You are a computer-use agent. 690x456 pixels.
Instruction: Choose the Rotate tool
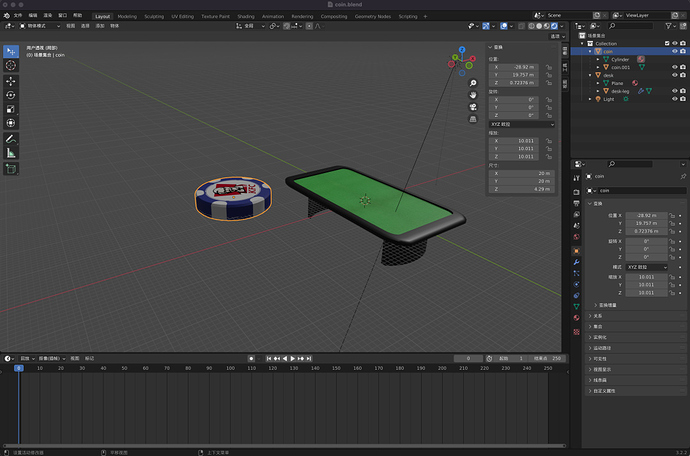click(11, 95)
